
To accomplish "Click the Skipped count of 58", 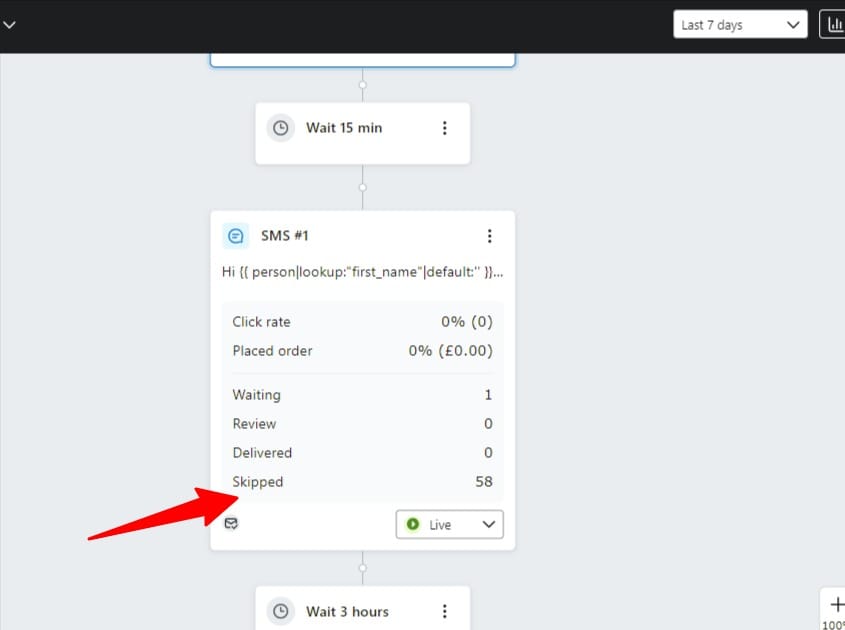I will 484,482.
